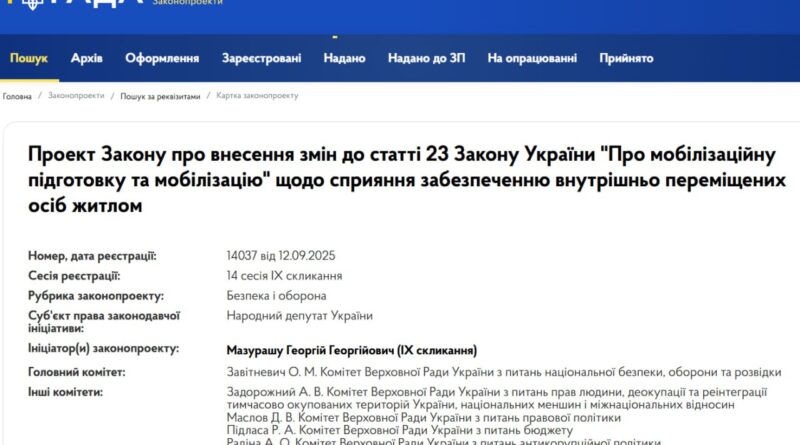Open initiator Мазурашу Георгій Георгійович link
Viewport: 800px width, 445px height.
click(x=352, y=351)
